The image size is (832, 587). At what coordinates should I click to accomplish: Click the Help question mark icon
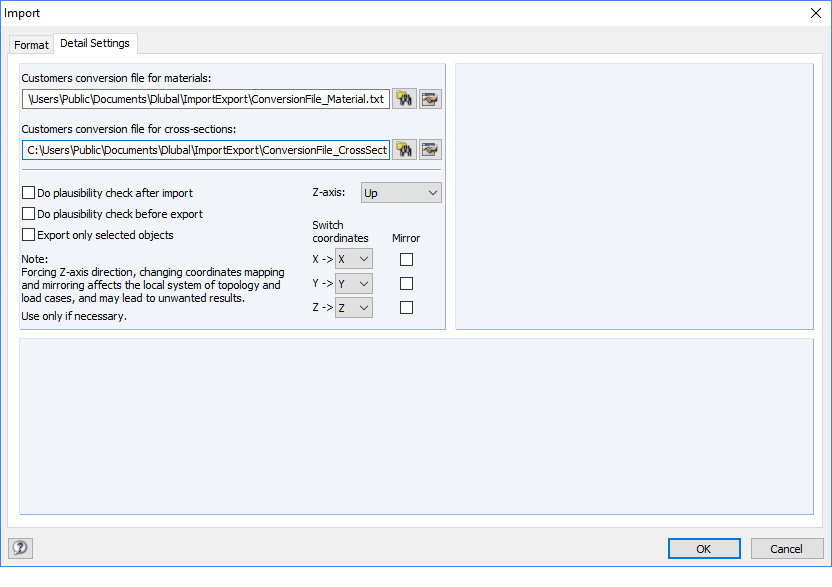point(20,548)
